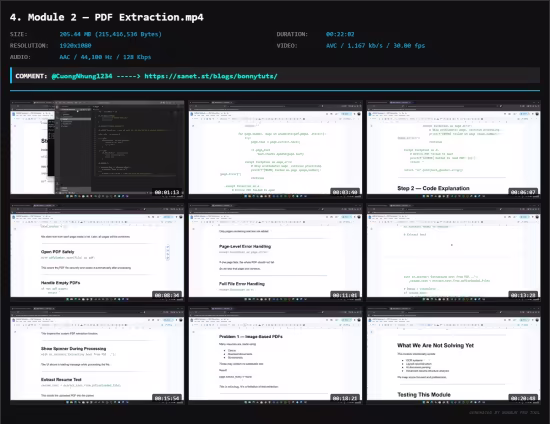Open the thumbnail stamped 00:18:21
The image size is (550, 424).
(x=275, y=355)
